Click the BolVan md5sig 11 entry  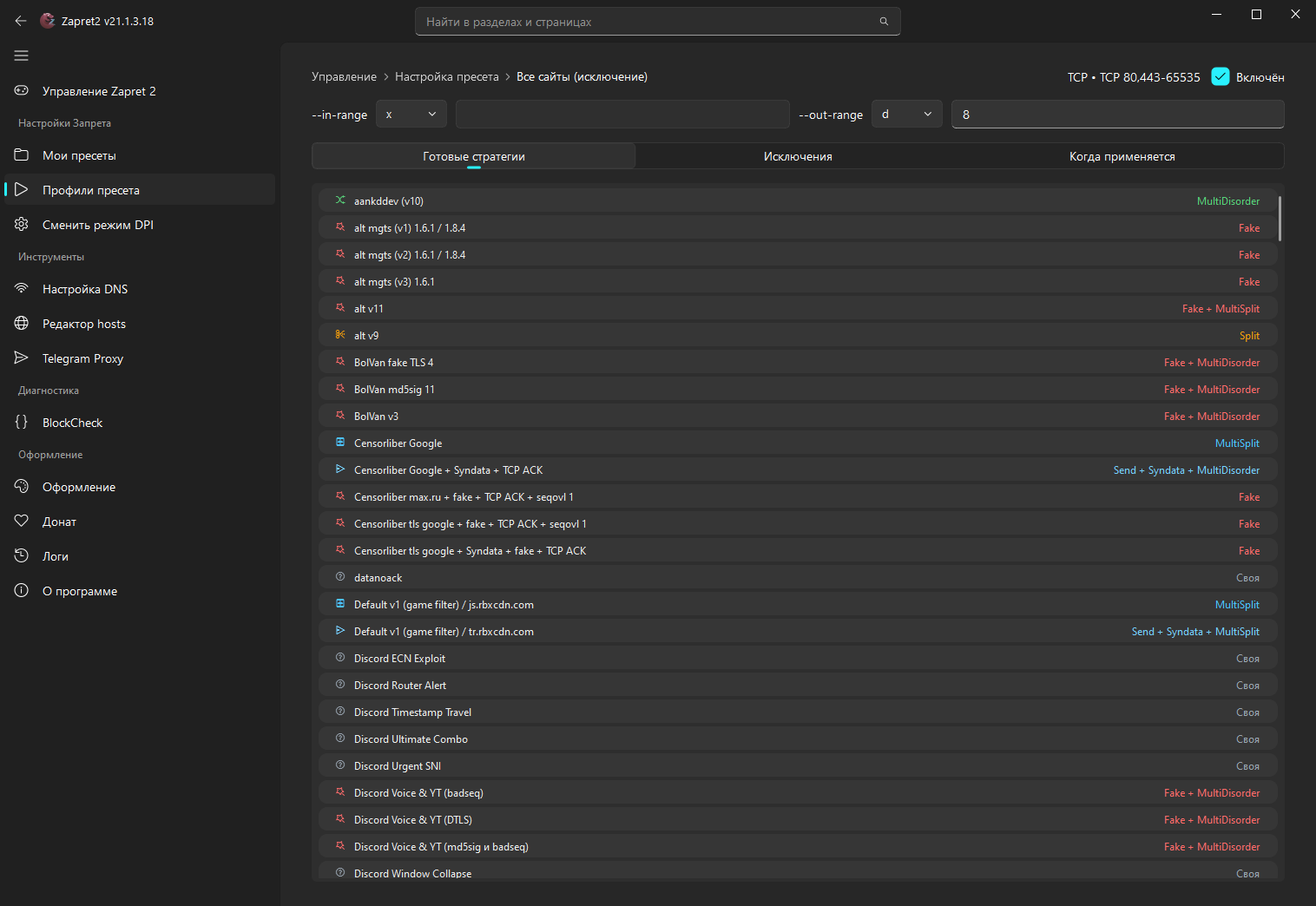click(798, 389)
